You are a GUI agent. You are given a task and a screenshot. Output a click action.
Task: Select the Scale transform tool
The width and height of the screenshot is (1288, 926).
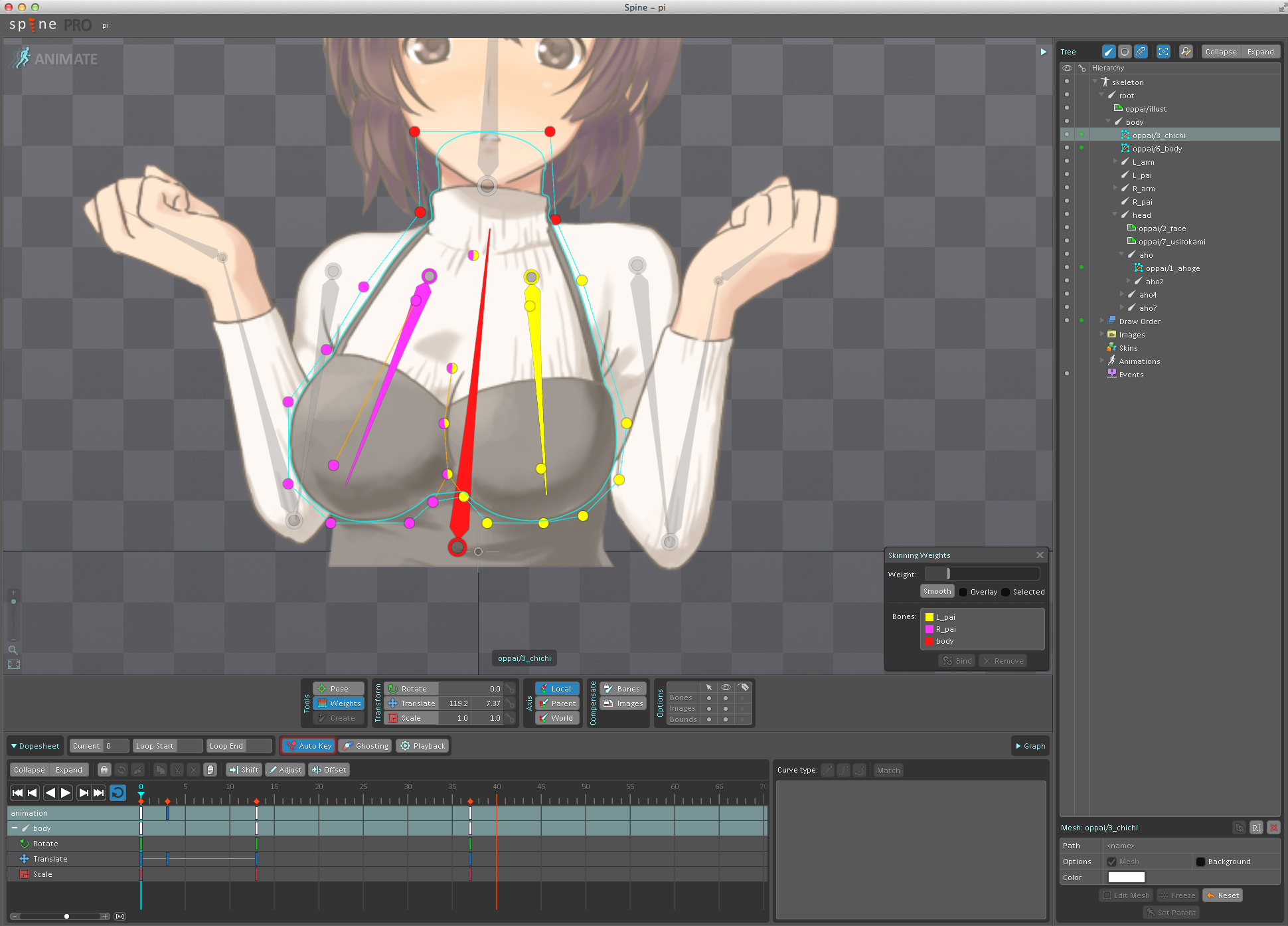(412, 718)
